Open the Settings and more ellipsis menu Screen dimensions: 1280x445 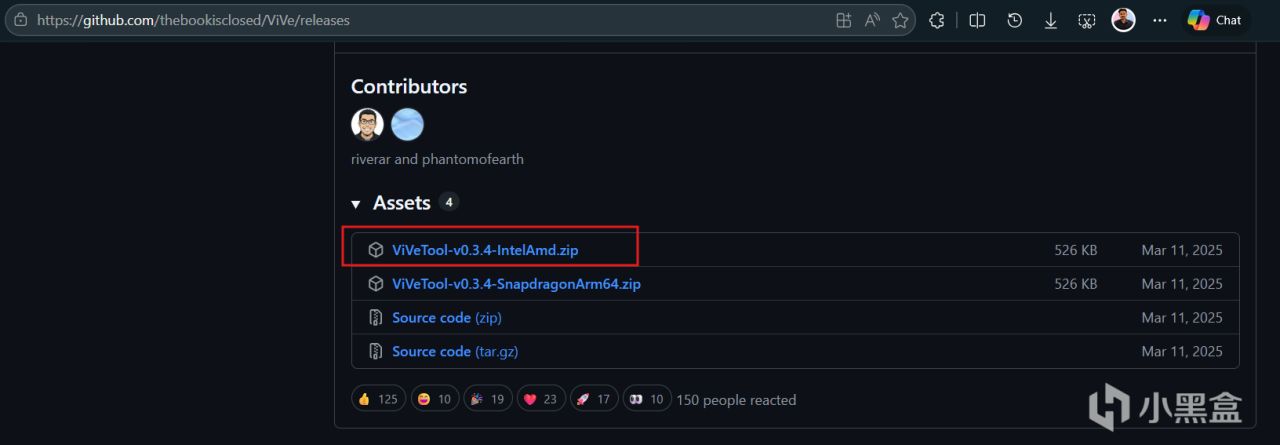(x=1160, y=20)
